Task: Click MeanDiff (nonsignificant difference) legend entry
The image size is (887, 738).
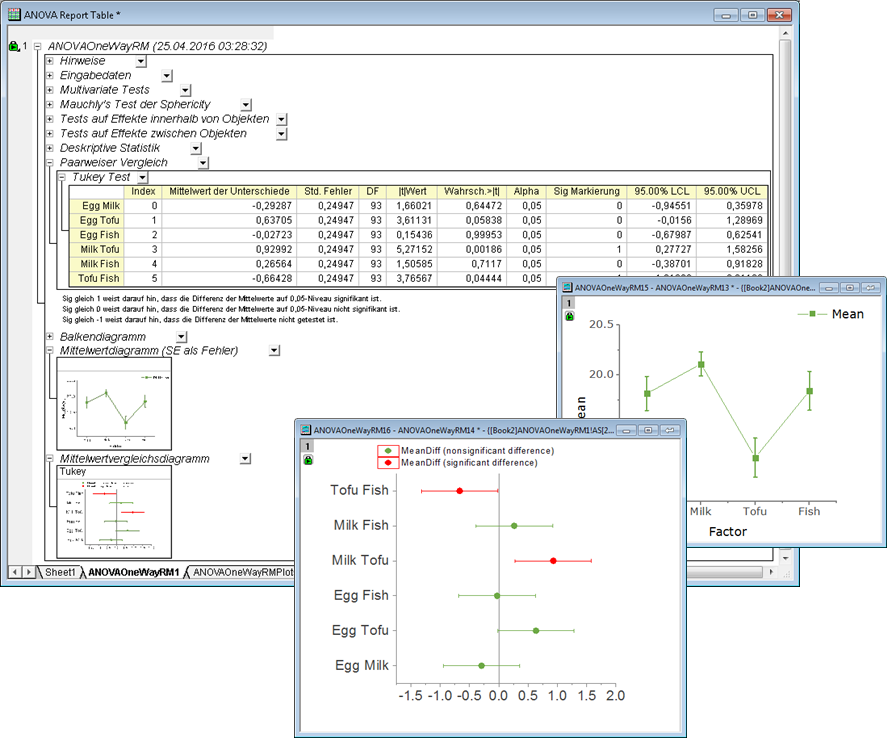Action: (x=466, y=451)
